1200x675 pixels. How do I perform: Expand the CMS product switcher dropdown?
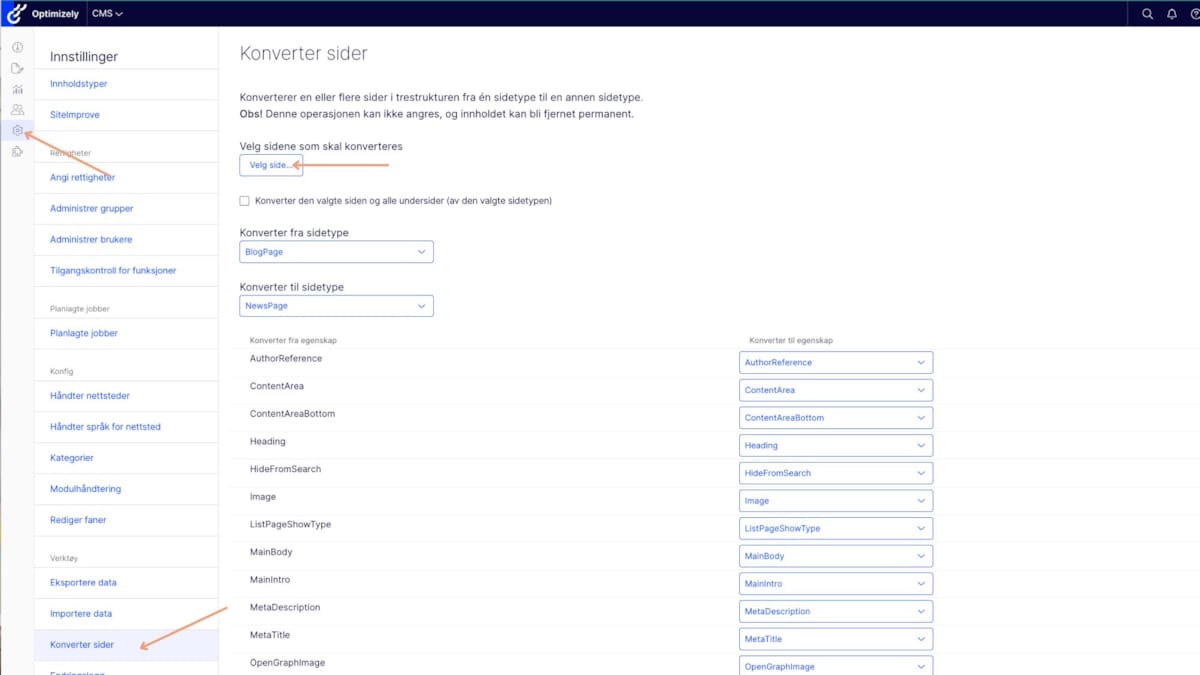tap(107, 14)
